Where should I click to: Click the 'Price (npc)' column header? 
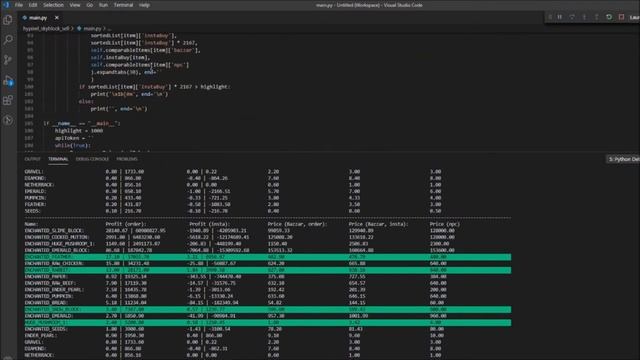pos(444,224)
